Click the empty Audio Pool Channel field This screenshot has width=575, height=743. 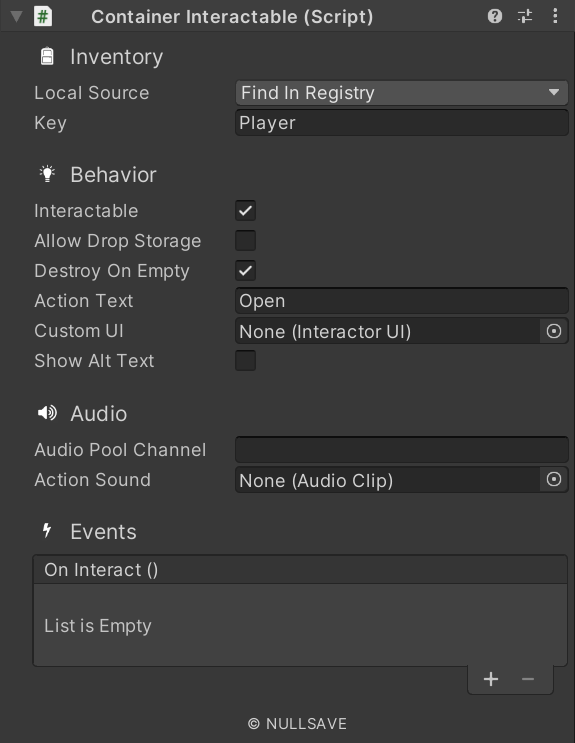[402, 450]
